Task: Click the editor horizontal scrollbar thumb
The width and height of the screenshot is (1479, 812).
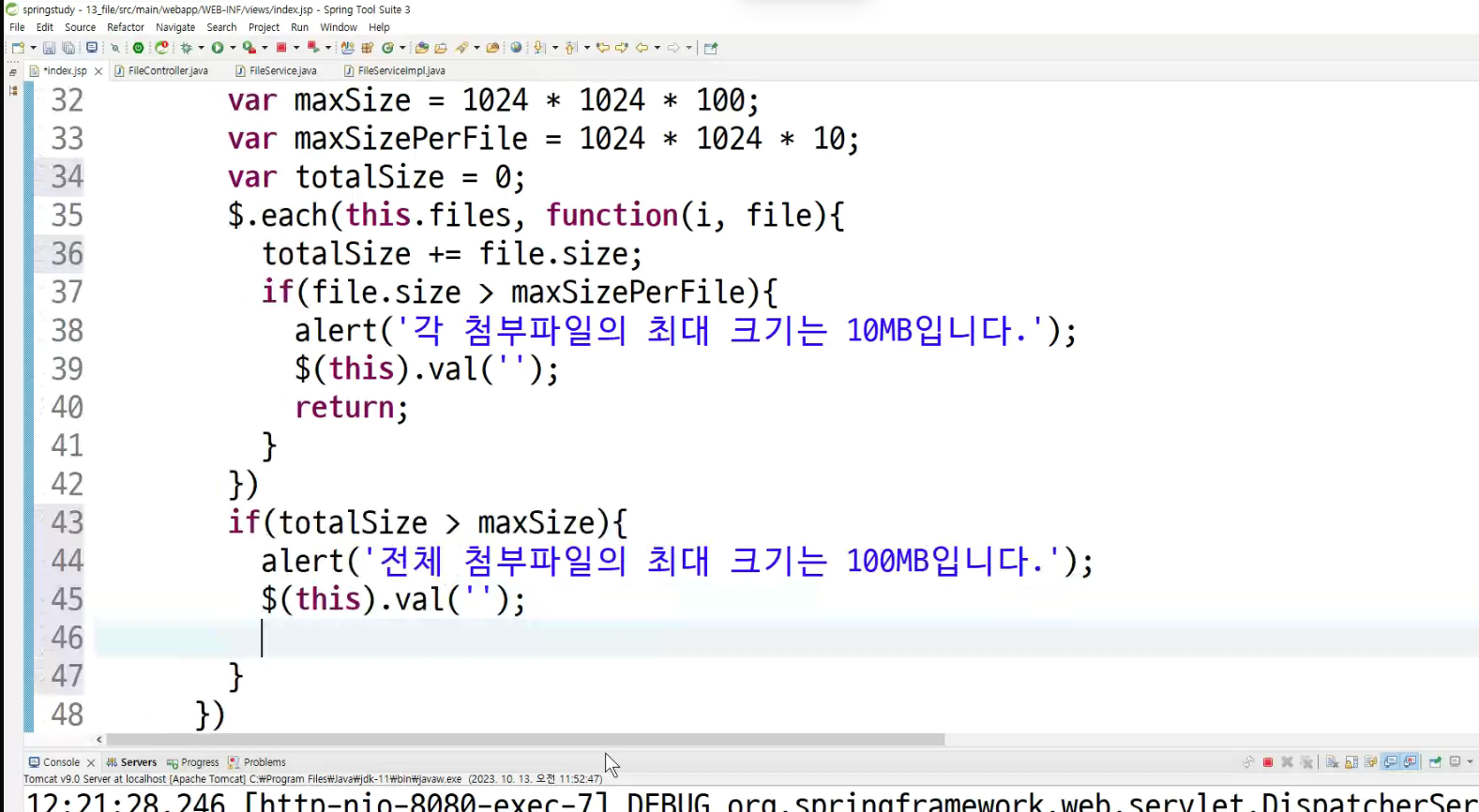Action: [x=526, y=739]
